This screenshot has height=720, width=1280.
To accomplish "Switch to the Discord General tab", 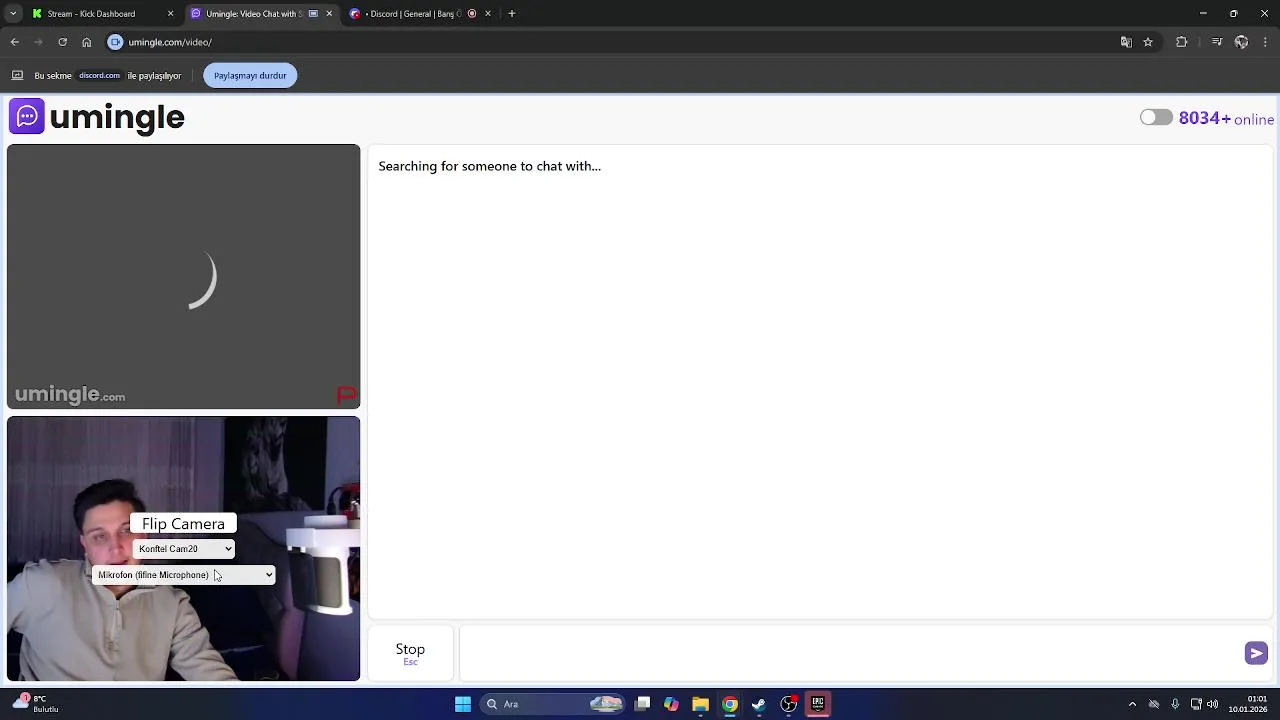I will tap(413, 14).
